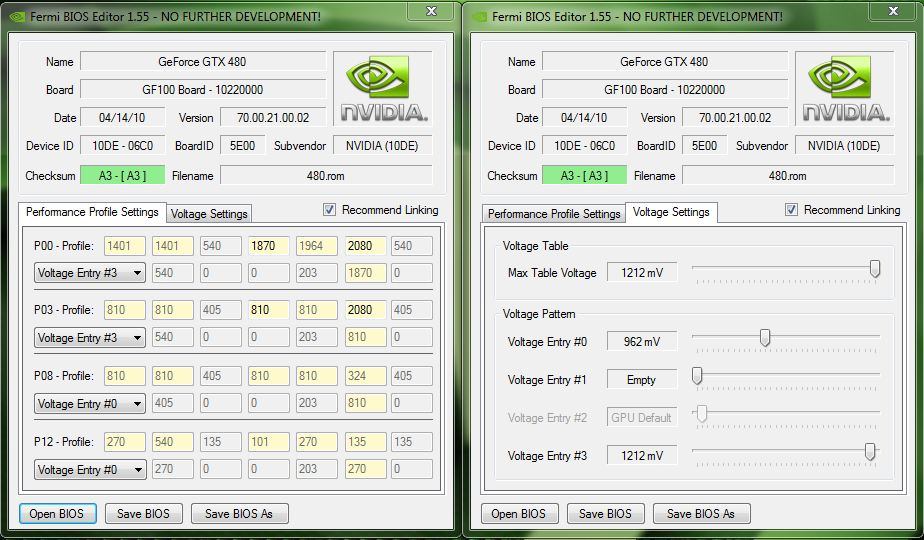Click Save BIOS button in right window
This screenshot has height=540, width=924.
(605, 513)
